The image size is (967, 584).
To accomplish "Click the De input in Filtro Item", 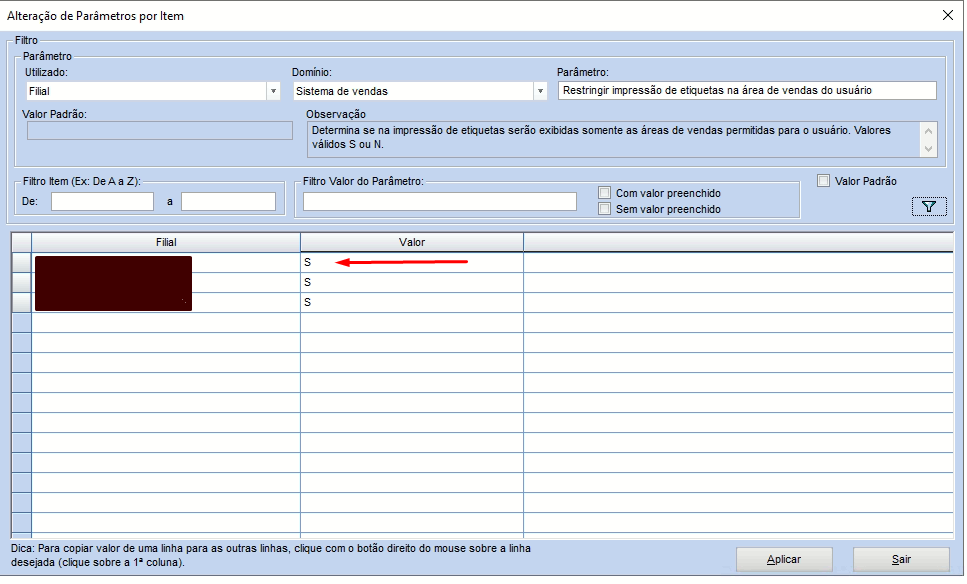I will pyautogui.click(x=102, y=201).
